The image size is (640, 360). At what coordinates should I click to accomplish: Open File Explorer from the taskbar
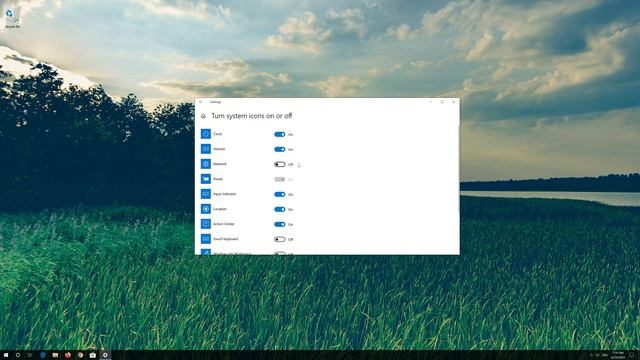(55, 355)
